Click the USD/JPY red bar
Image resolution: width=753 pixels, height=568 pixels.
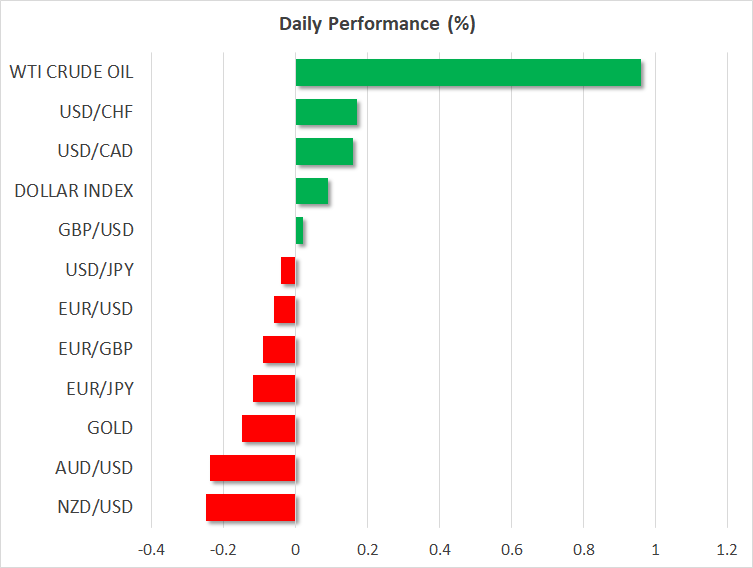pyautogui.click(x=288, y=270)
